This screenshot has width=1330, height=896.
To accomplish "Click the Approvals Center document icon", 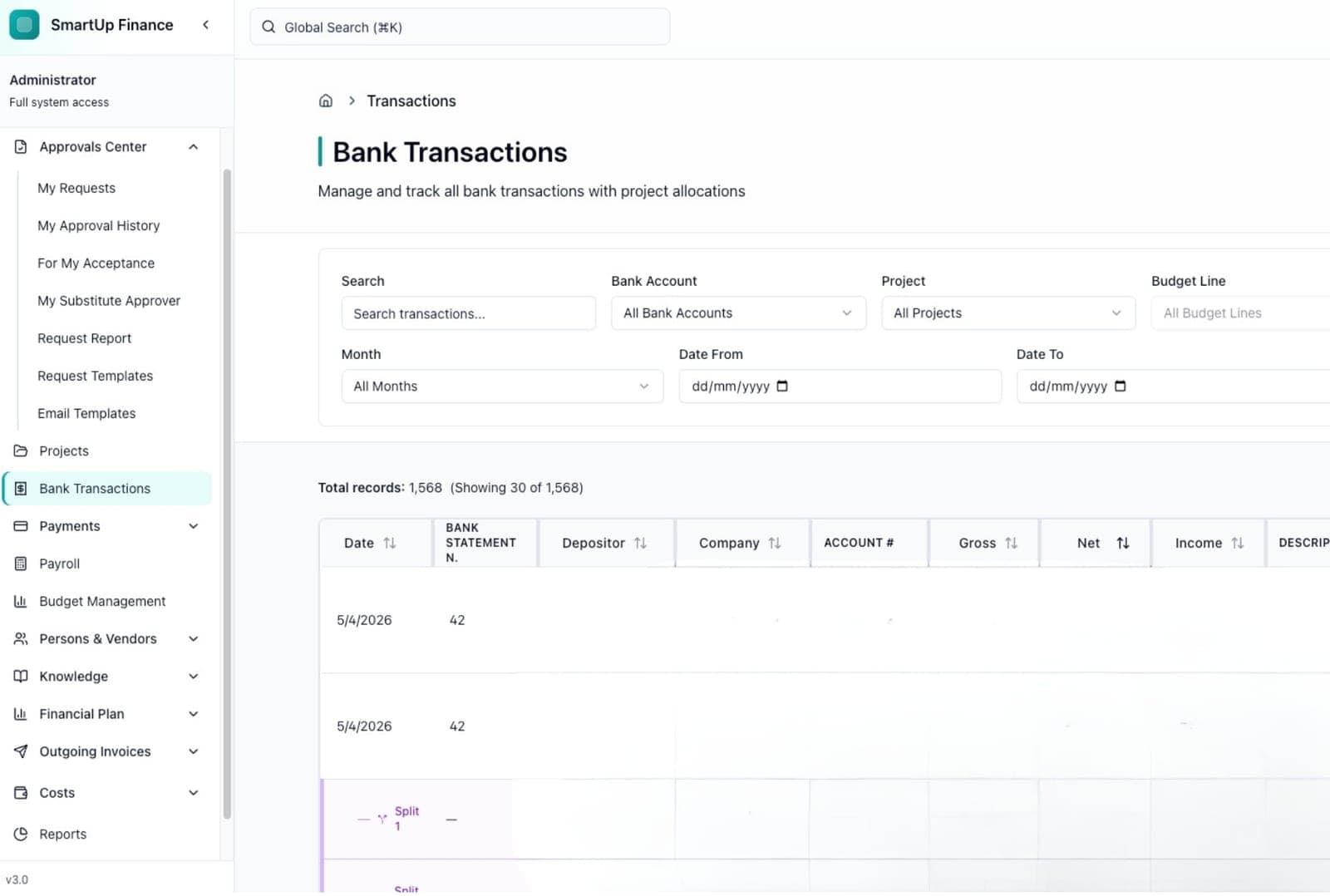I will coord(21,147).
